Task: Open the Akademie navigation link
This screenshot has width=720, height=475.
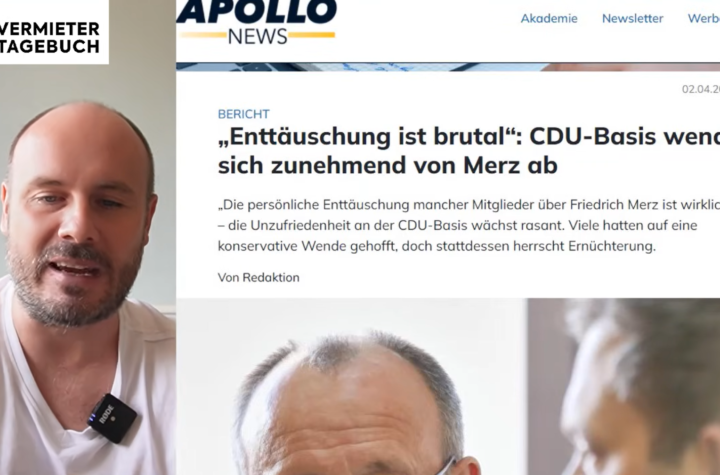Action: (x=549, y=18)
